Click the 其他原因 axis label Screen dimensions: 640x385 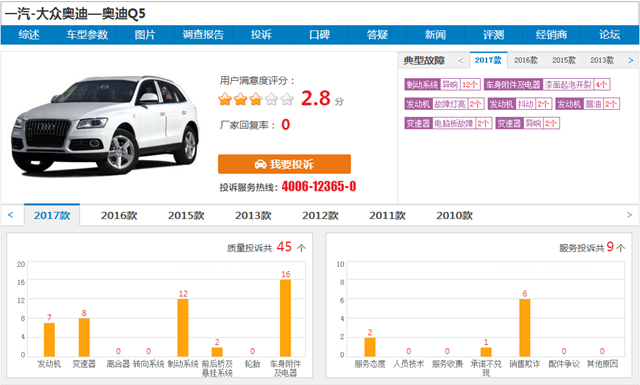[x=602, y=364]
